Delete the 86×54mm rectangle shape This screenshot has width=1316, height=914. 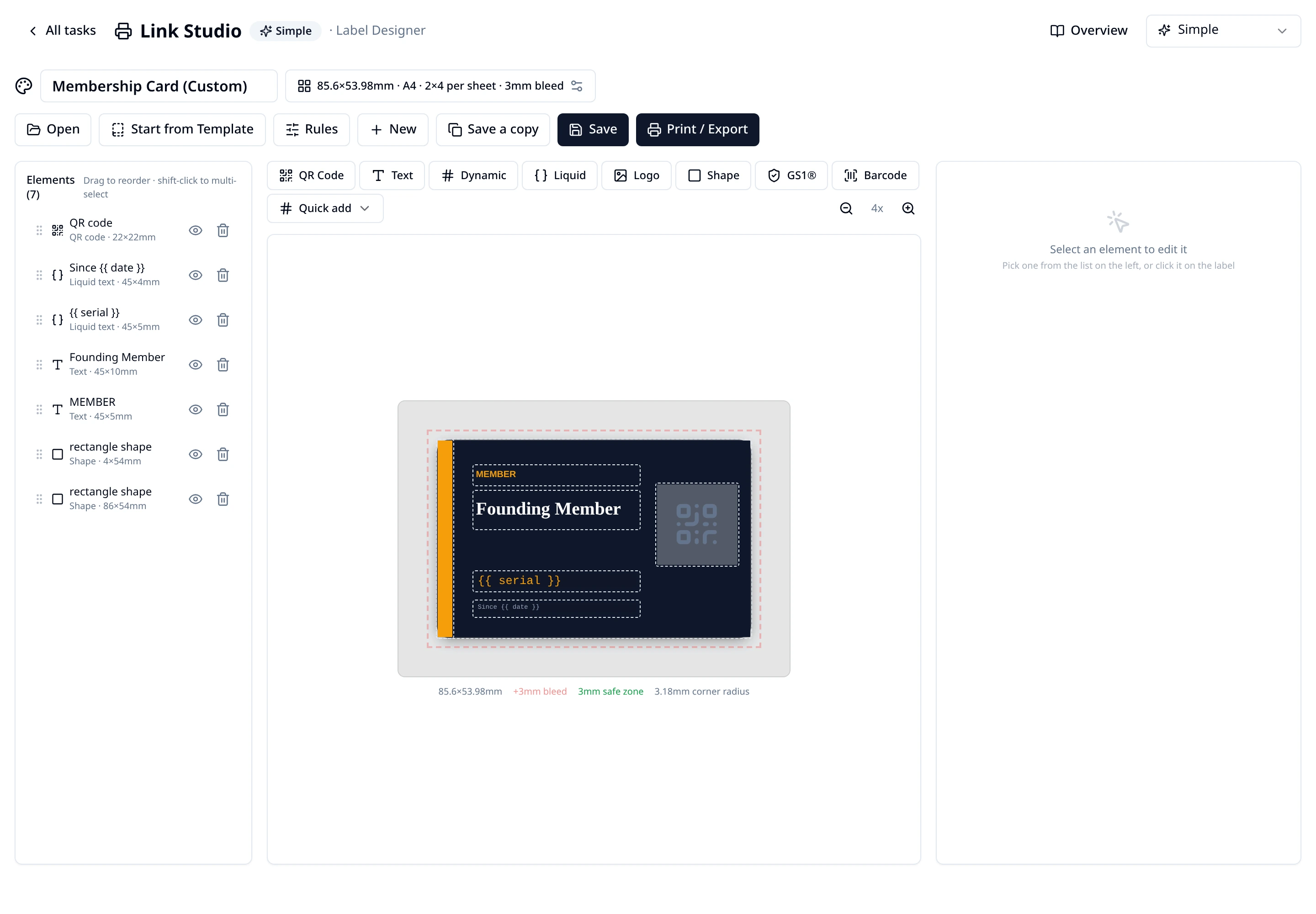click(223, 499)
